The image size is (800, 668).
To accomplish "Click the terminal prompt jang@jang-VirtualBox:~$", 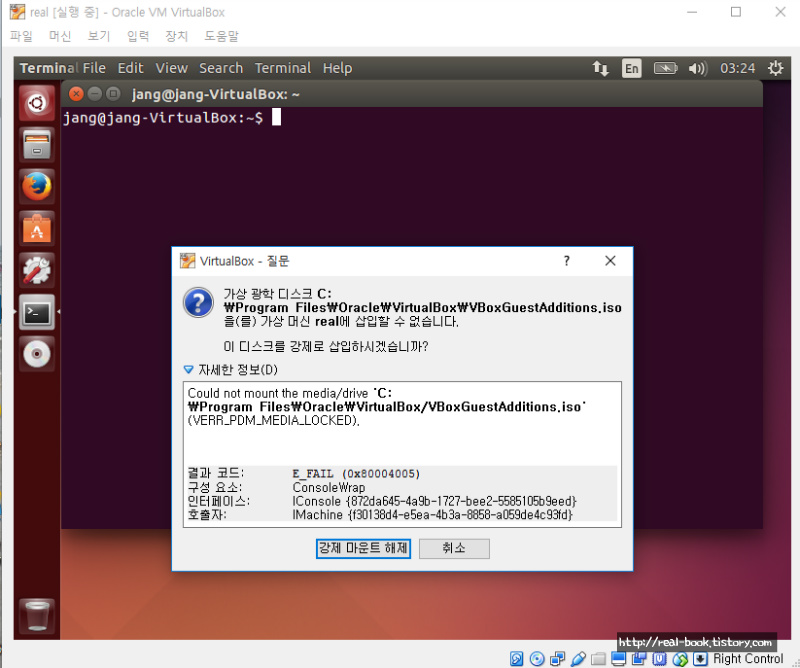I will pos(163,118).
